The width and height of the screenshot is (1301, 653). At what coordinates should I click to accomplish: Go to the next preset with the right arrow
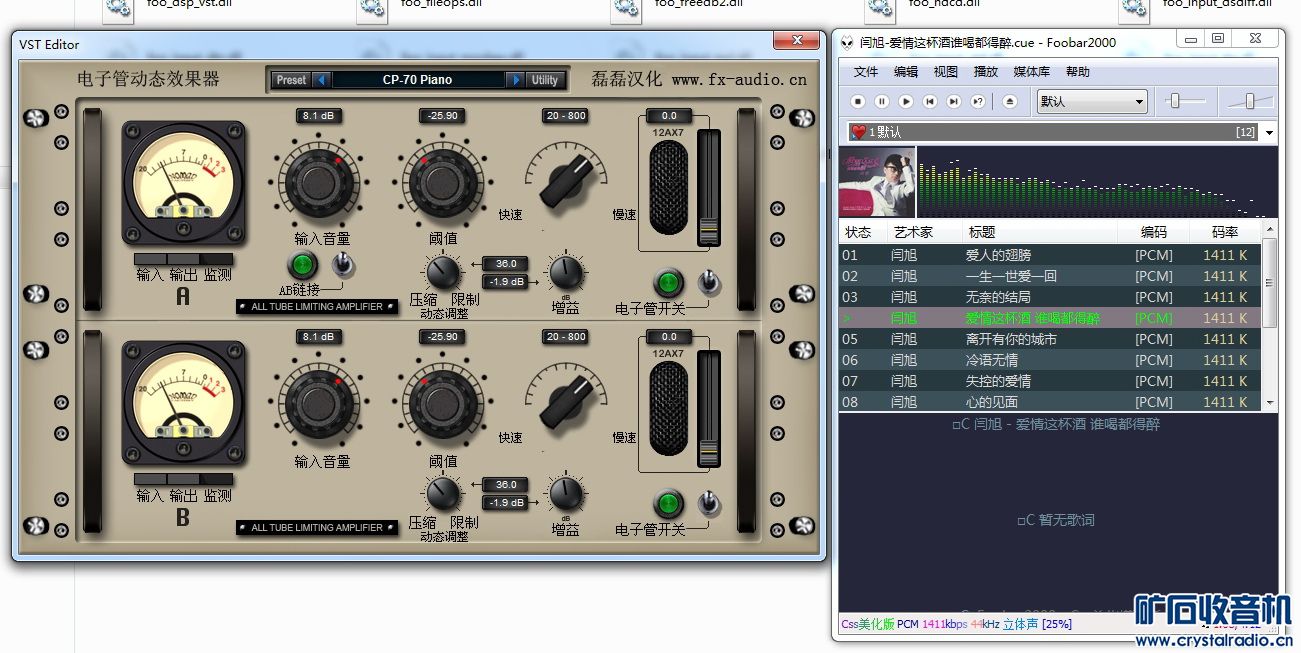click(516, 80)
